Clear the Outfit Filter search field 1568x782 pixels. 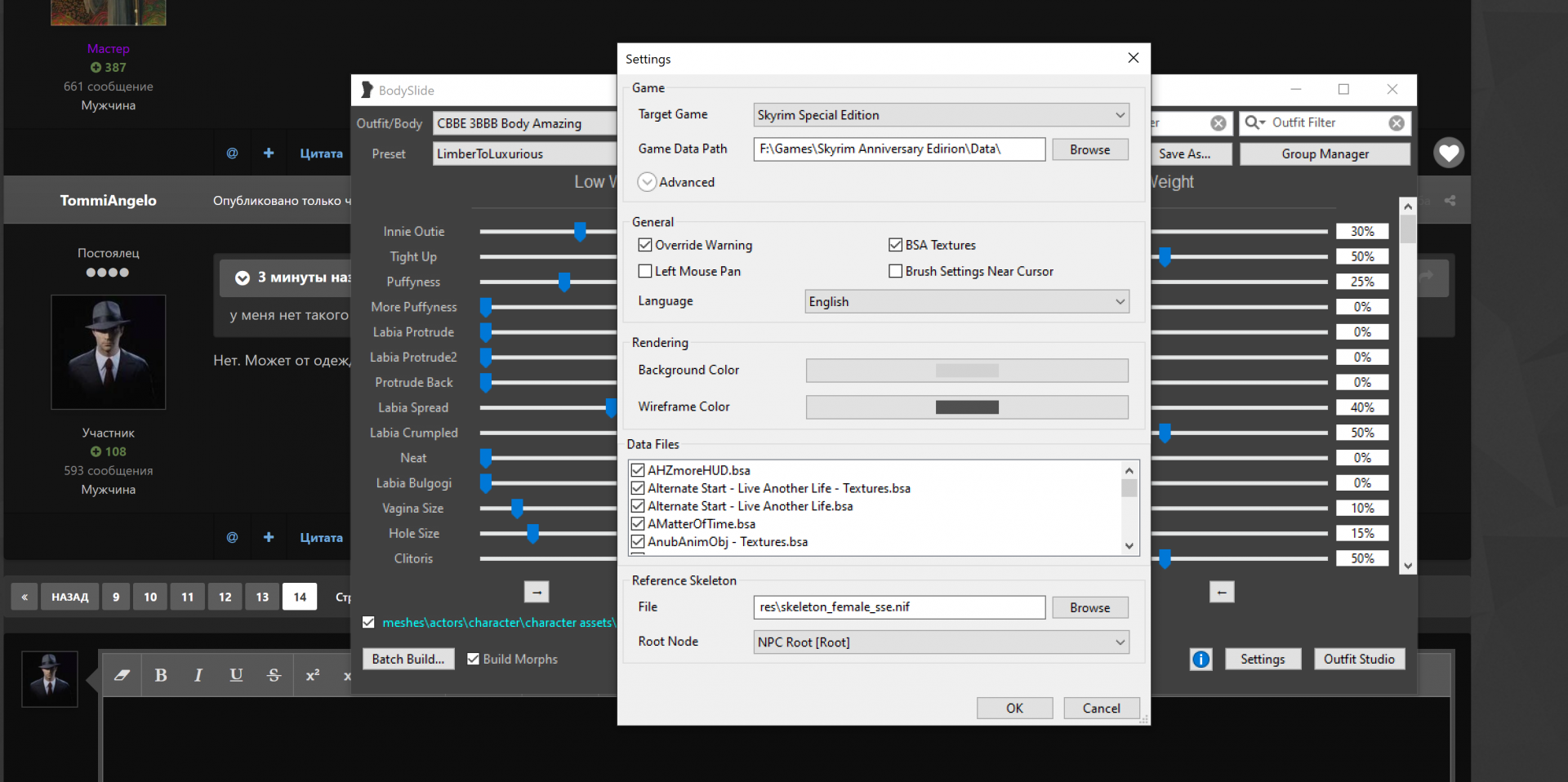tap(1396, 123)
